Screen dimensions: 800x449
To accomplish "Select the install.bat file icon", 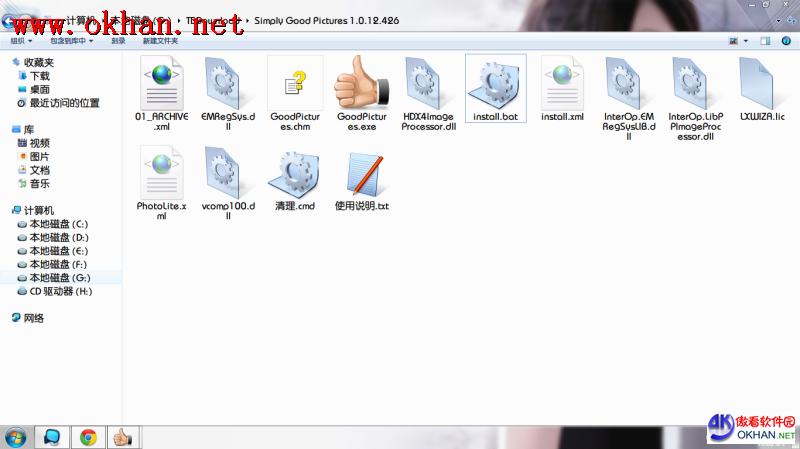I will point(495,83).
